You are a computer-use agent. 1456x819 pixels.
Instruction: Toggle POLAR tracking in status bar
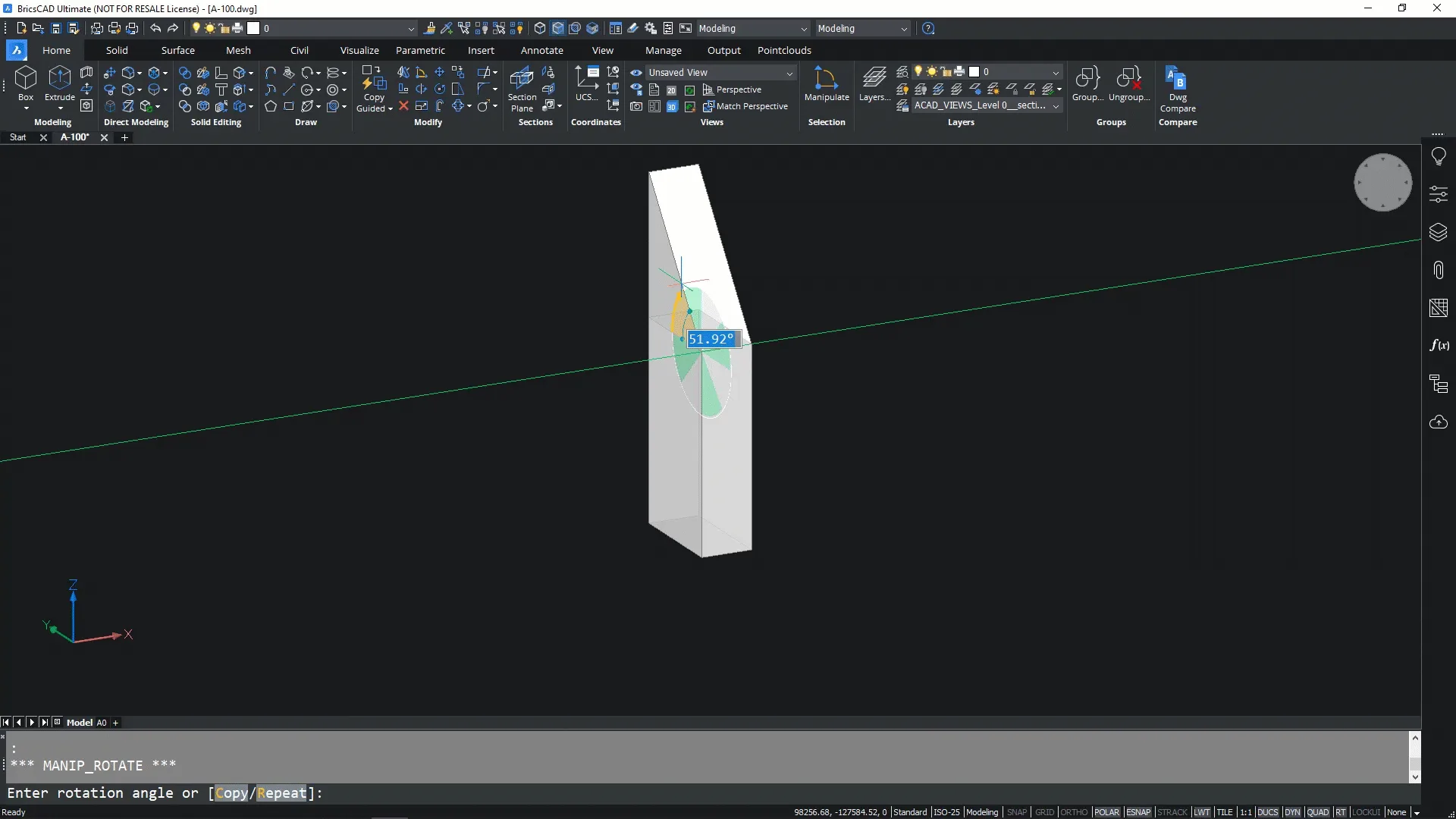1106,812
